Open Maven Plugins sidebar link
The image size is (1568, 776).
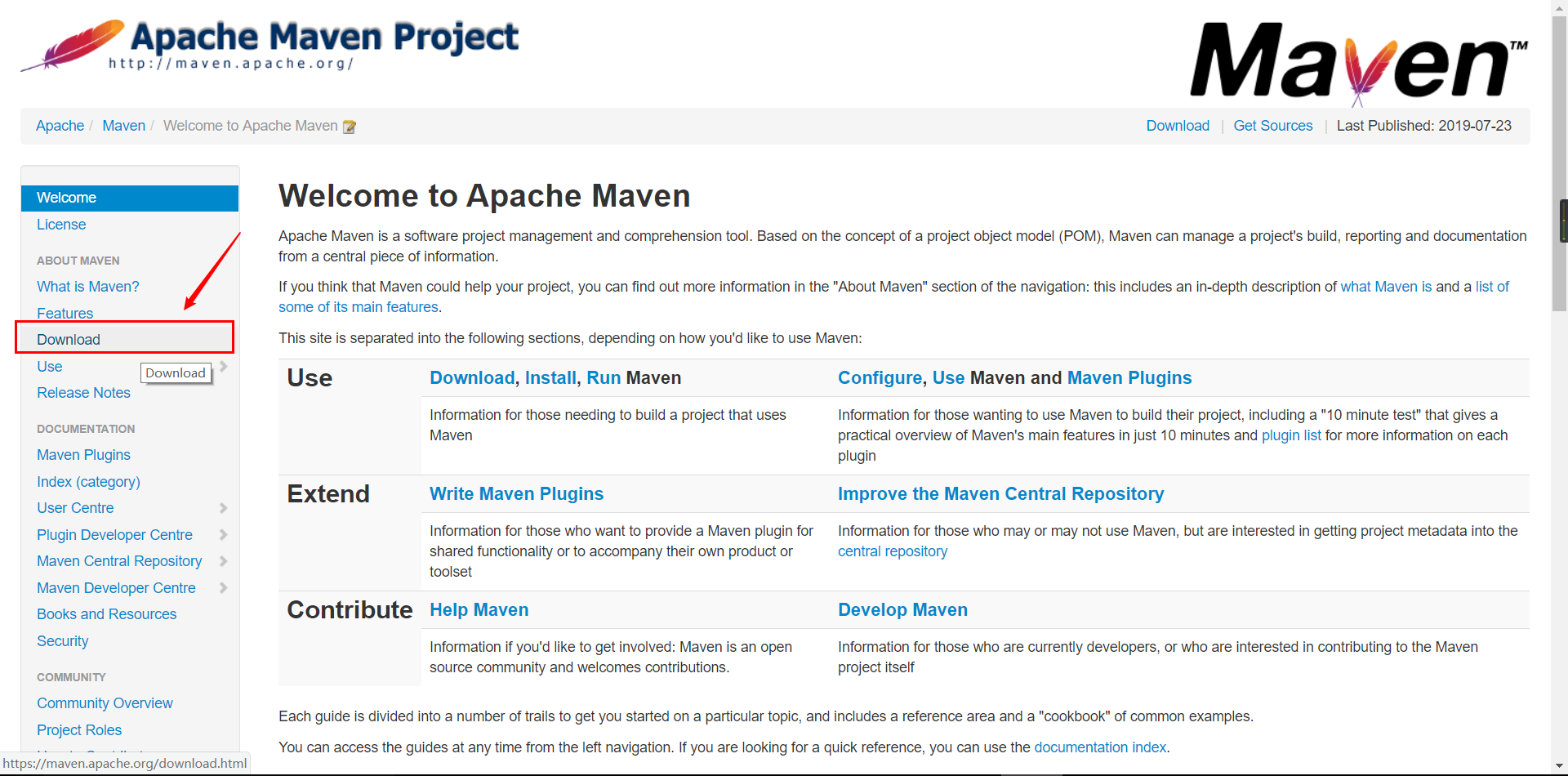coord(83,455)
